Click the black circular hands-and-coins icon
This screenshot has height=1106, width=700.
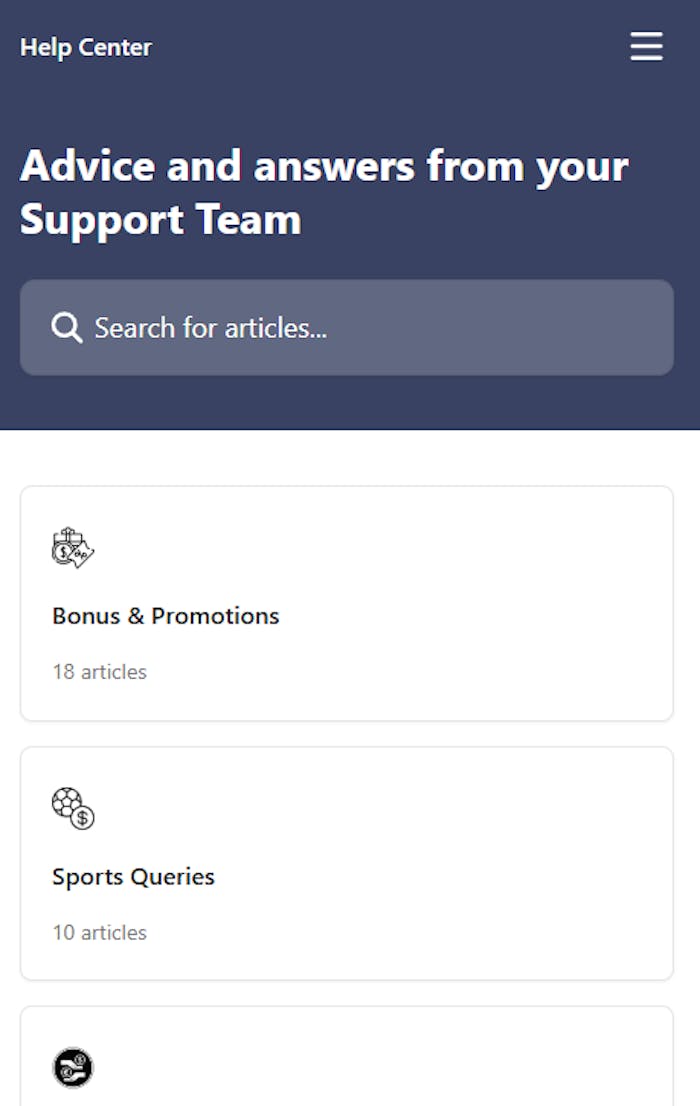73,1068
